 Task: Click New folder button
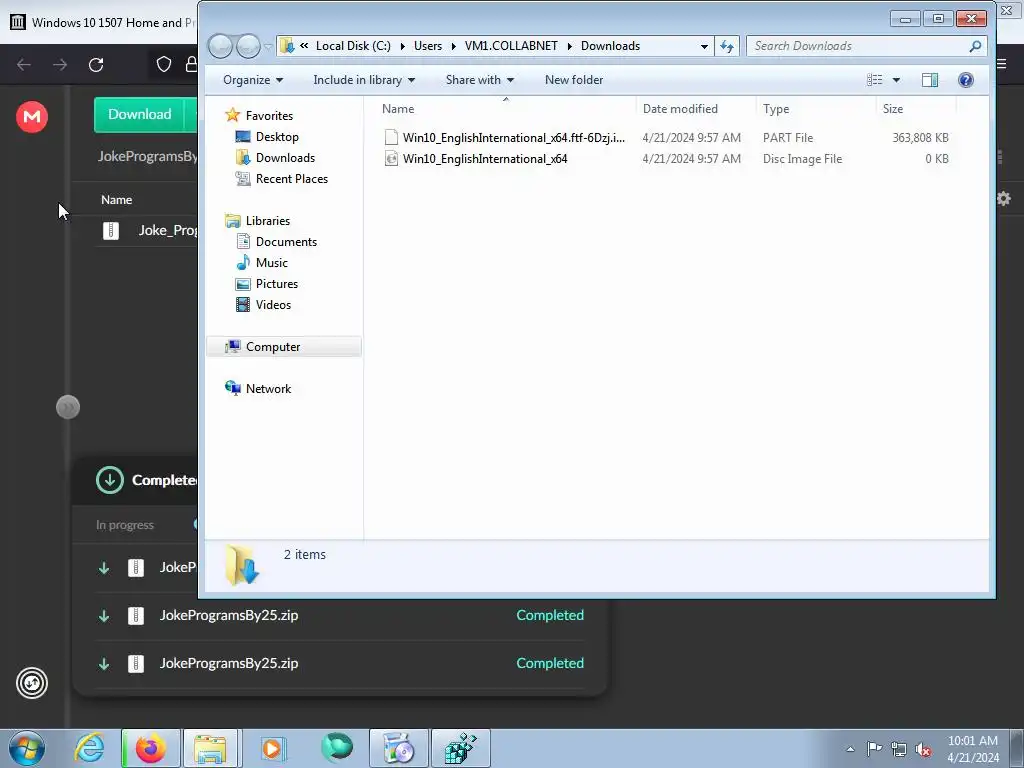point(574,80)
